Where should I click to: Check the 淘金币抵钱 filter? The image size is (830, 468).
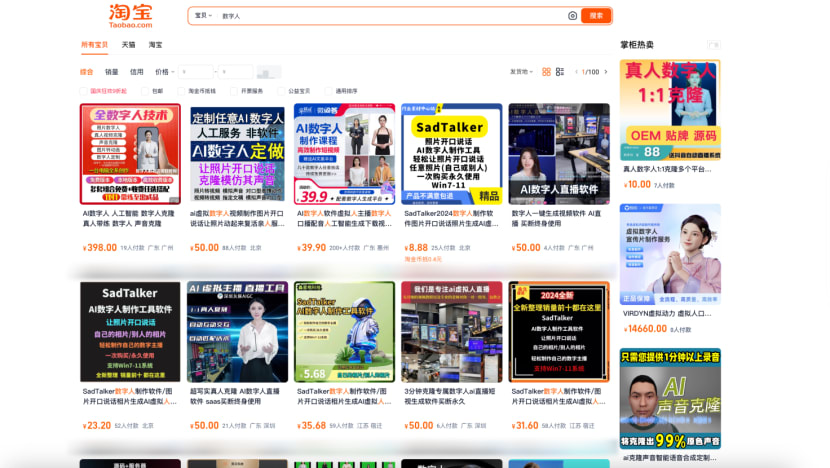[x=183, y=91]
